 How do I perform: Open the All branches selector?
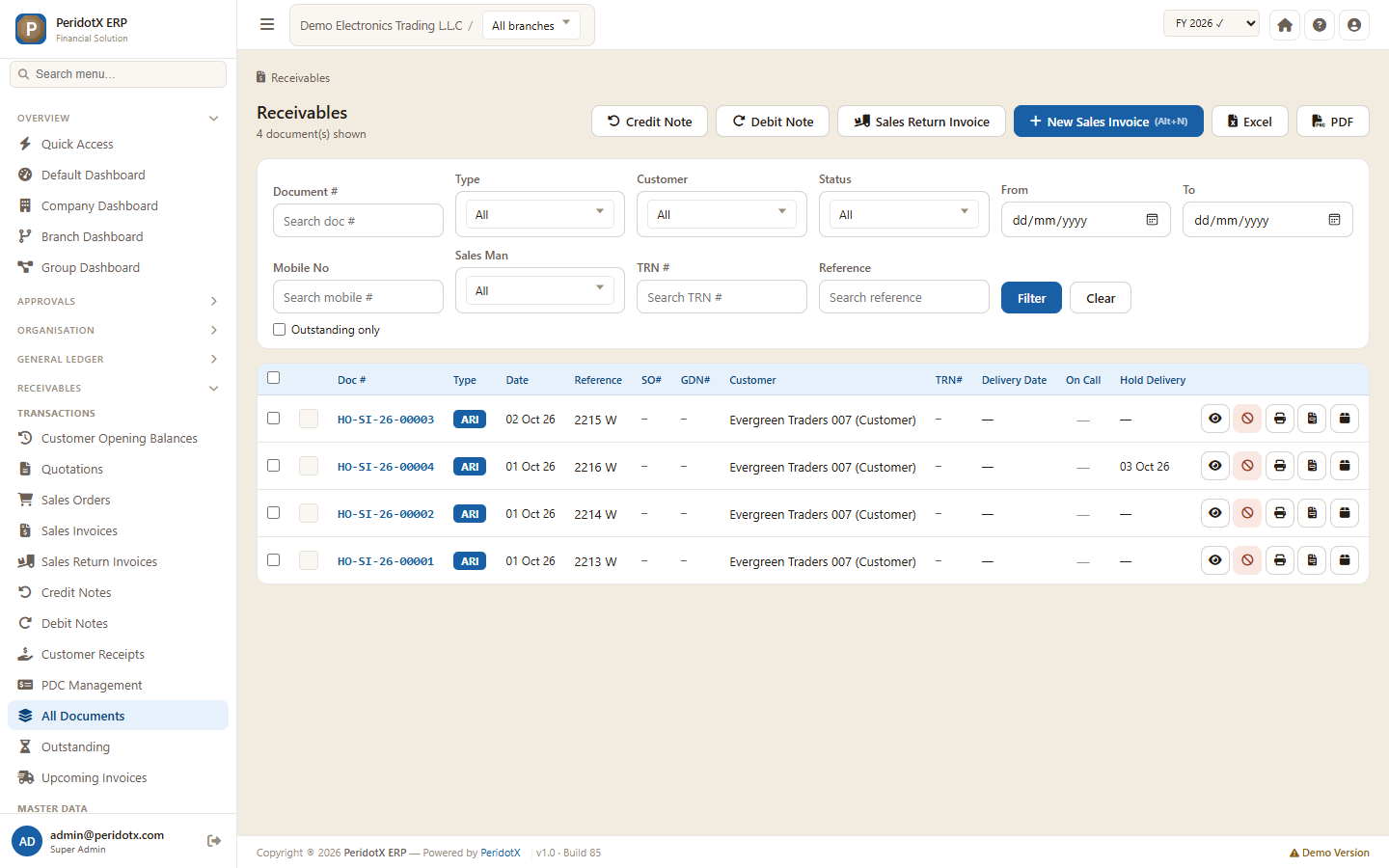531,25
